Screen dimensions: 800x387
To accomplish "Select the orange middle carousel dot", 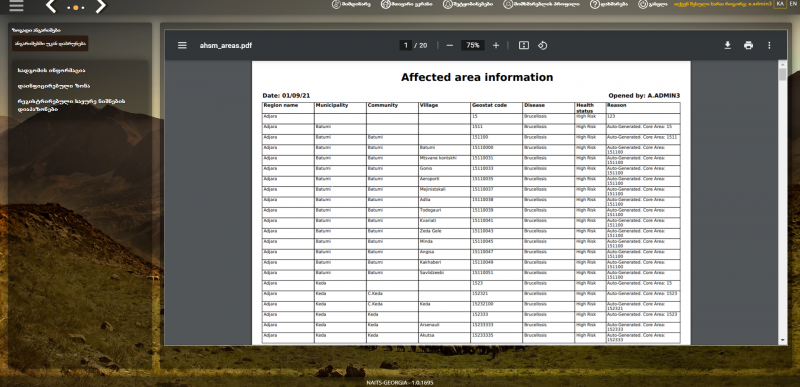I will (x=76, y=8).
